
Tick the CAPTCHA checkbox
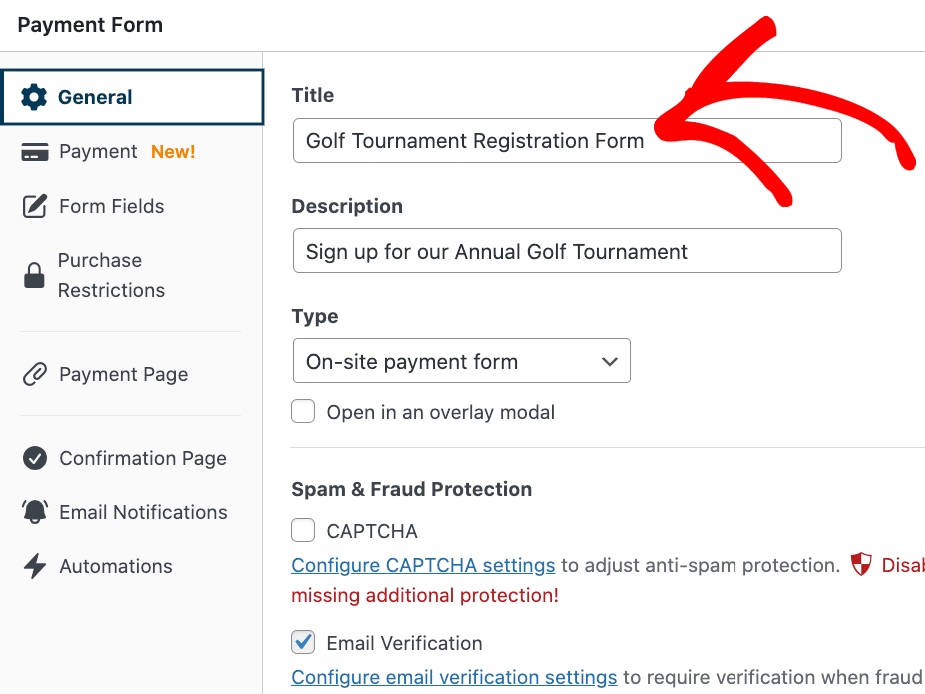point(303,531)
